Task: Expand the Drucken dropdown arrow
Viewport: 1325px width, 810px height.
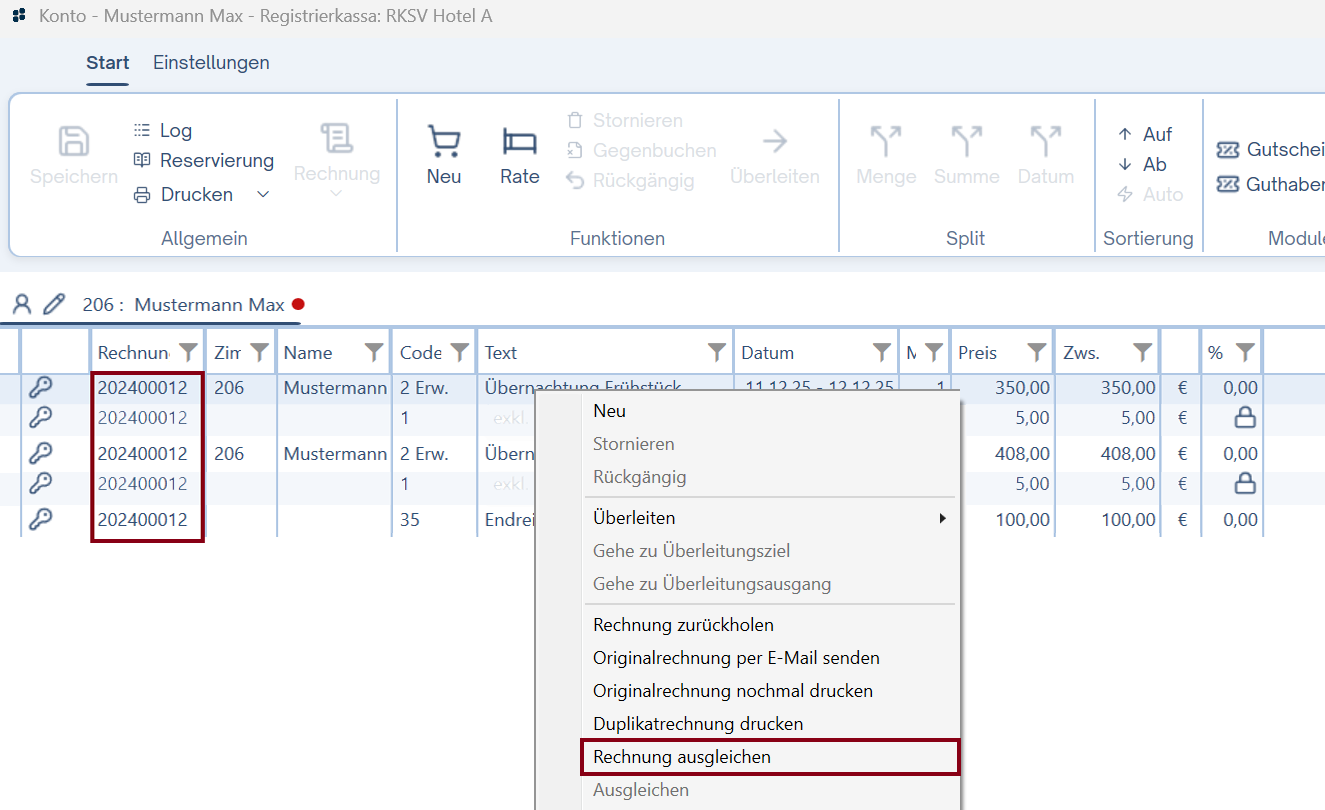Action: point(264,194)
